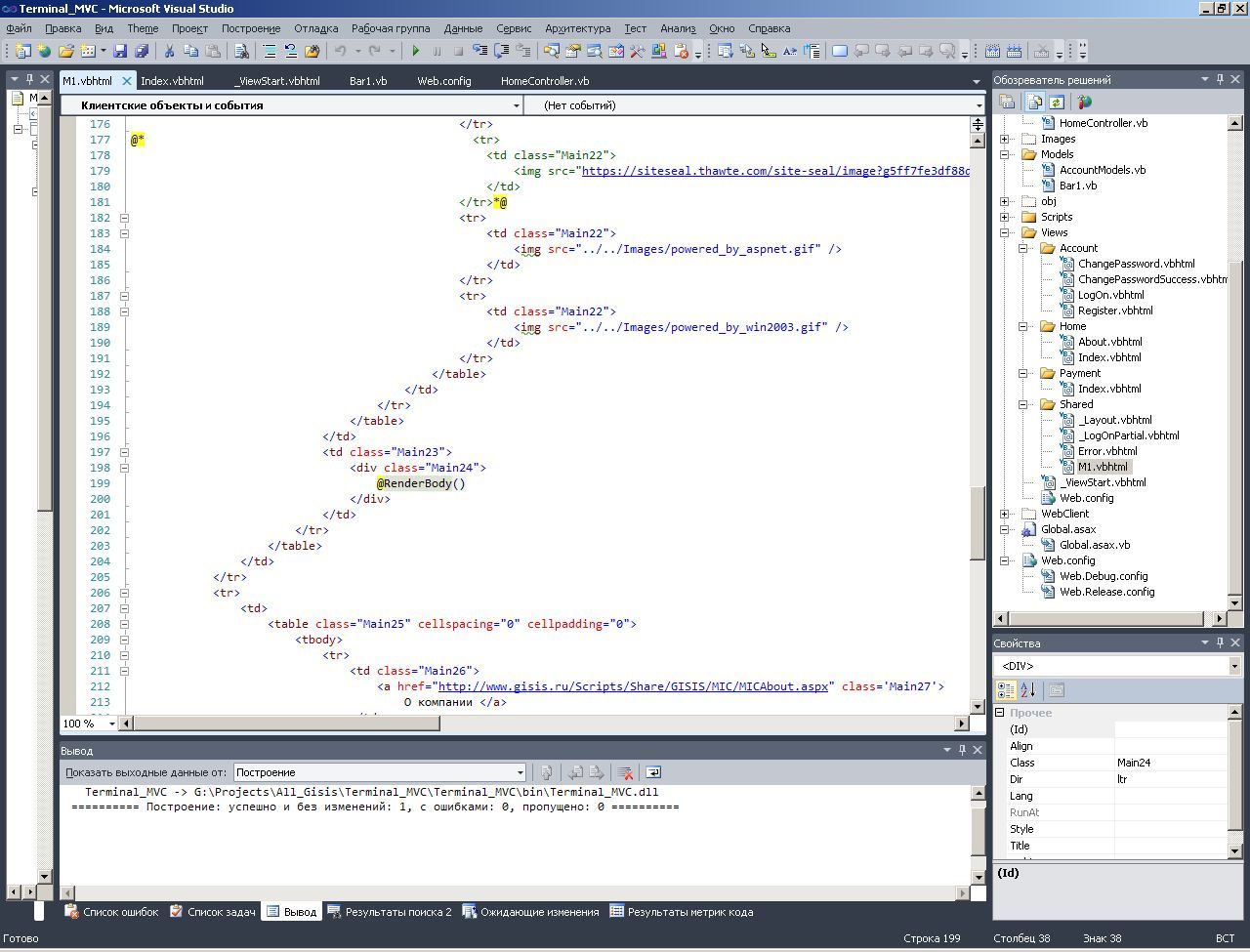Image resolution: width=1250 pixels, height=952 pixels.
Task: Click the Open File folder icon
Action: pyautogui.click(x=66, y=51)
